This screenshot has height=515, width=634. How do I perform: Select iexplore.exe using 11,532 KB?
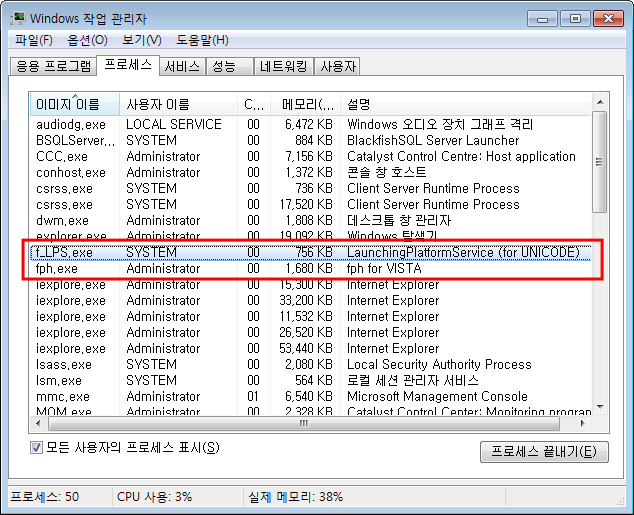tap(311, 317)
